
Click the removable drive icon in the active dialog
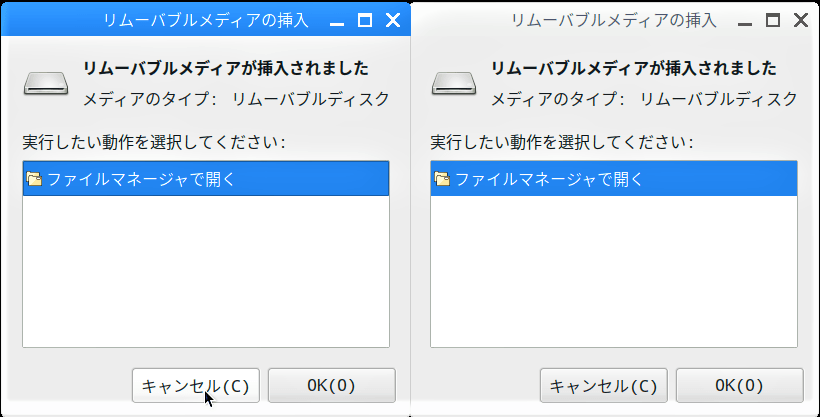tap(46, 83)
